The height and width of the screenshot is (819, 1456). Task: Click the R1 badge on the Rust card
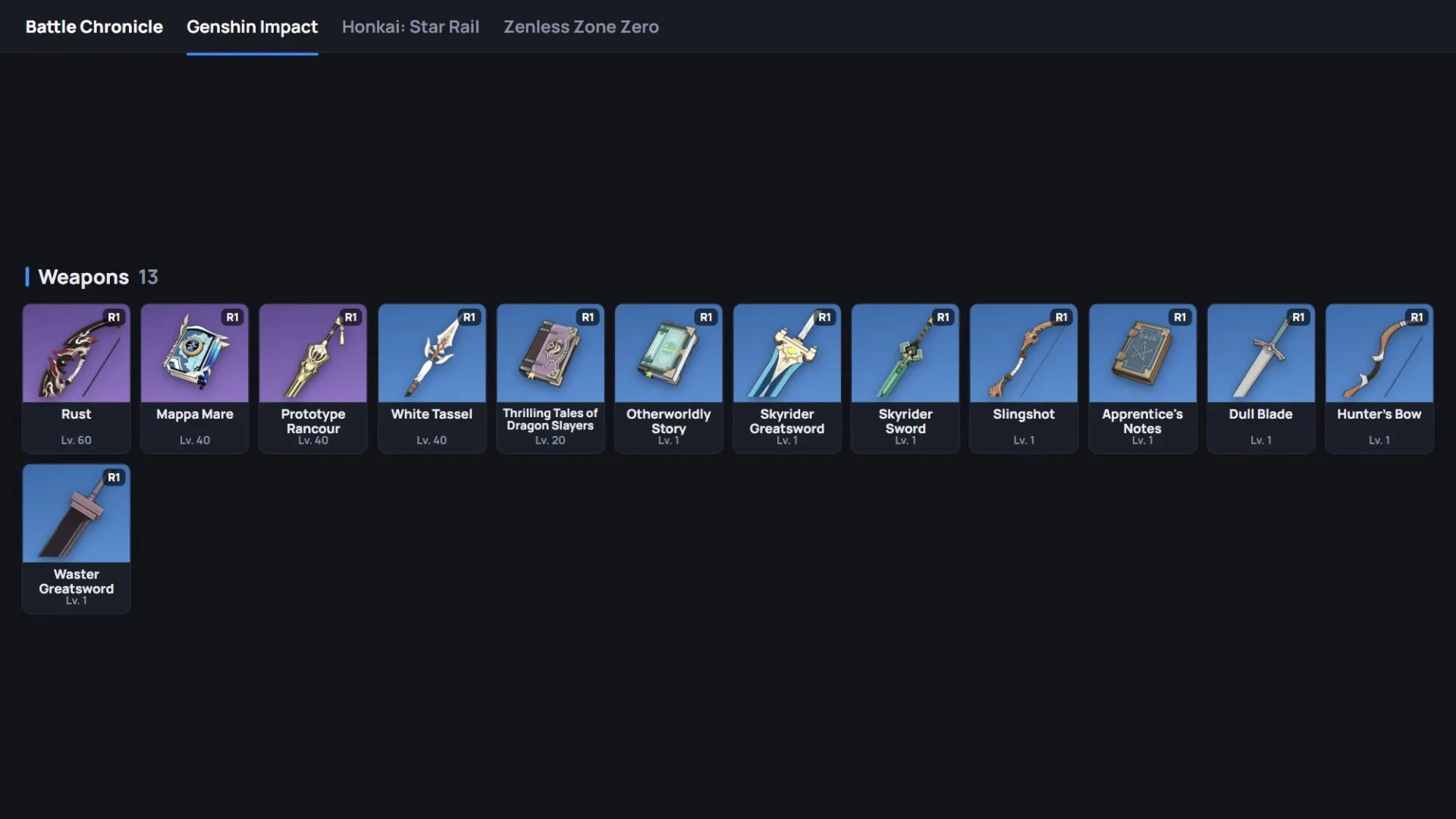point(114,317)
